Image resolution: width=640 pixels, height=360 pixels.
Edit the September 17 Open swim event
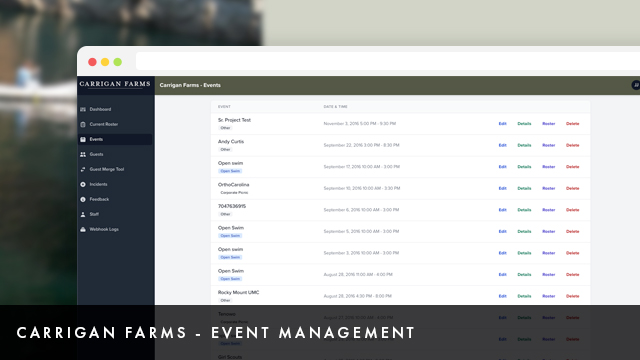[502, 167]
